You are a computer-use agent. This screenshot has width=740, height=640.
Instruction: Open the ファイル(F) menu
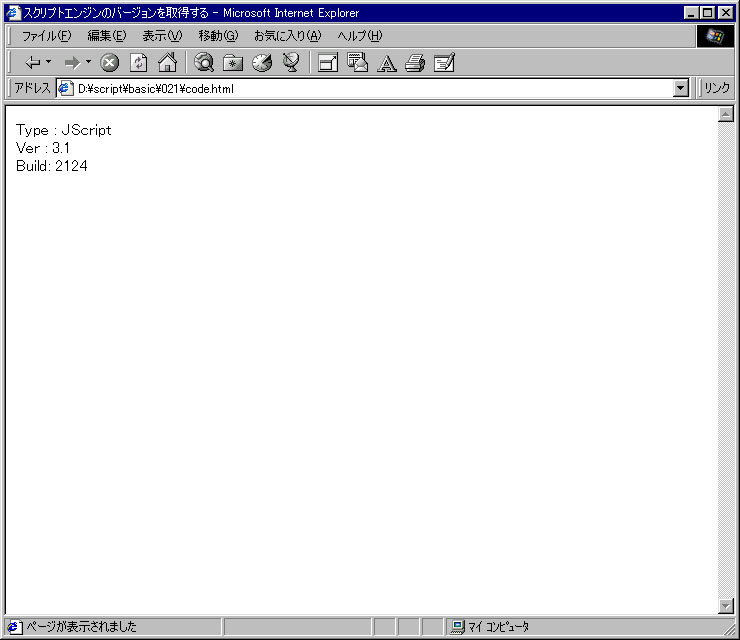tap(46, 36)
